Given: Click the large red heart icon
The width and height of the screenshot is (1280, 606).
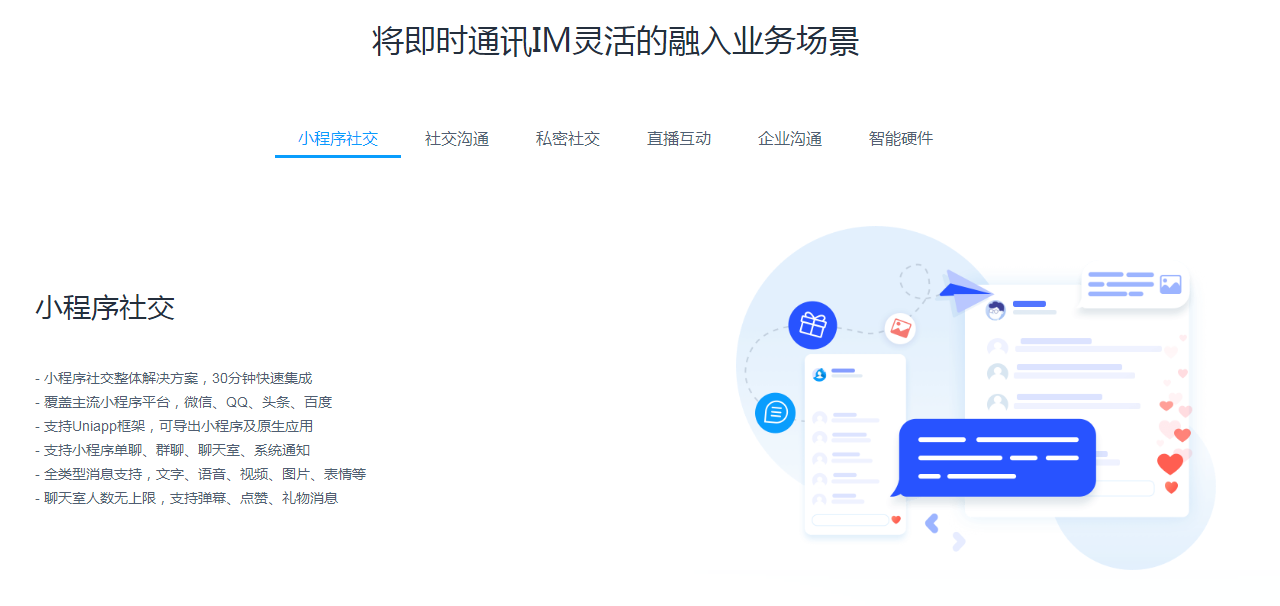Looking at the screenshot, I should [x=1169, y=464].
